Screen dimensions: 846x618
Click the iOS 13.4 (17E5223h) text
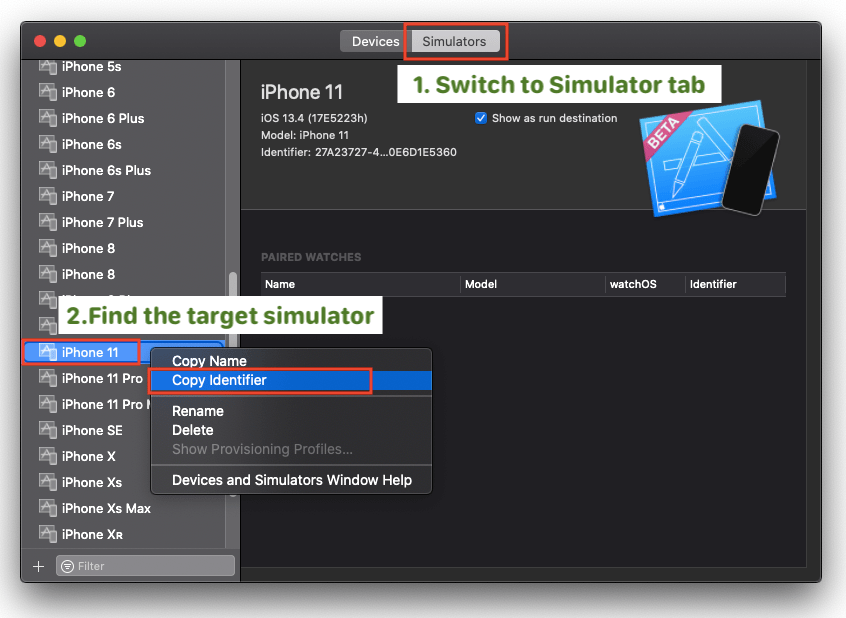point(314,118)
